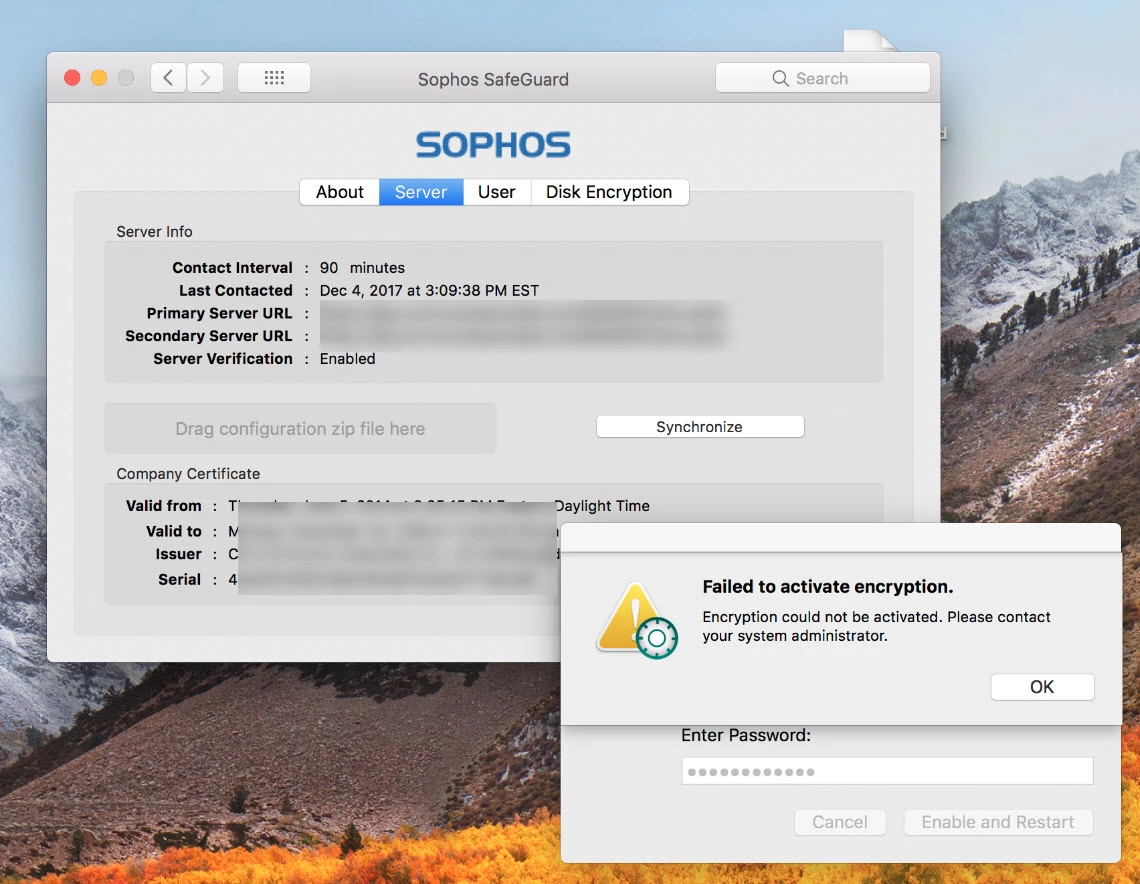Click the search magnifier icon

tap(780, 79)
